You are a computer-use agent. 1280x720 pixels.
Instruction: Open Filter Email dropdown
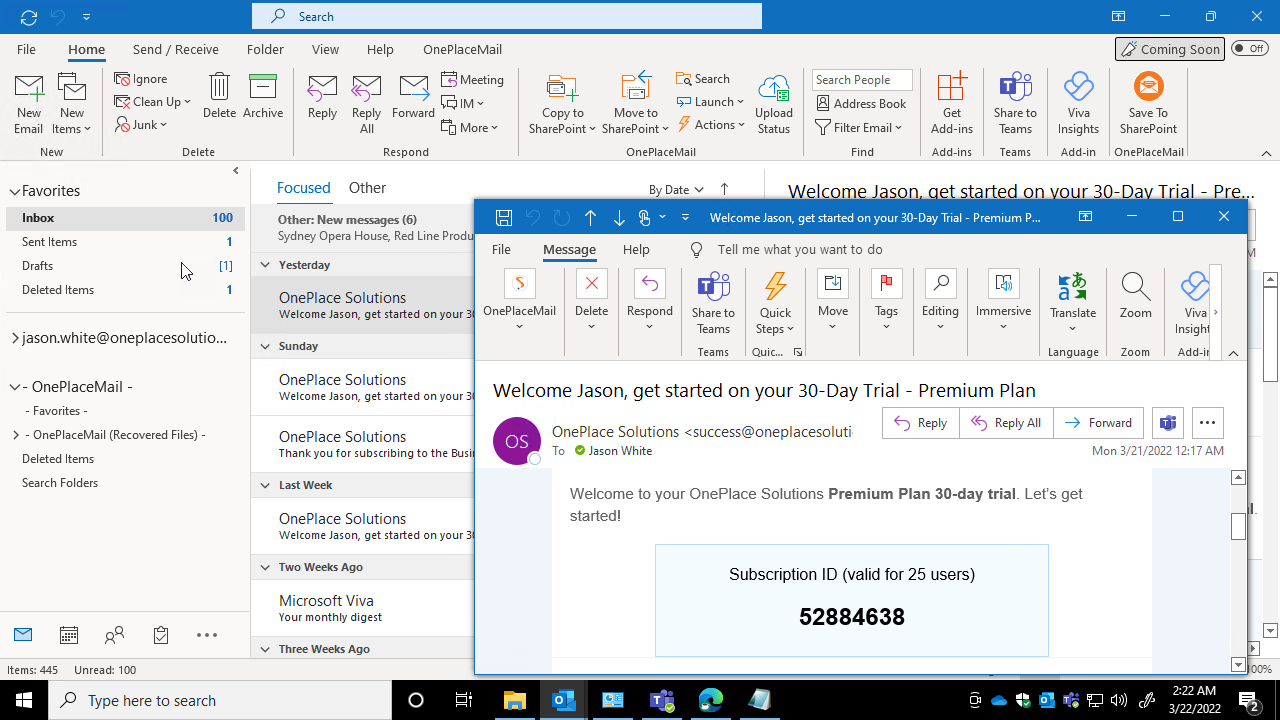pos(859,127)
